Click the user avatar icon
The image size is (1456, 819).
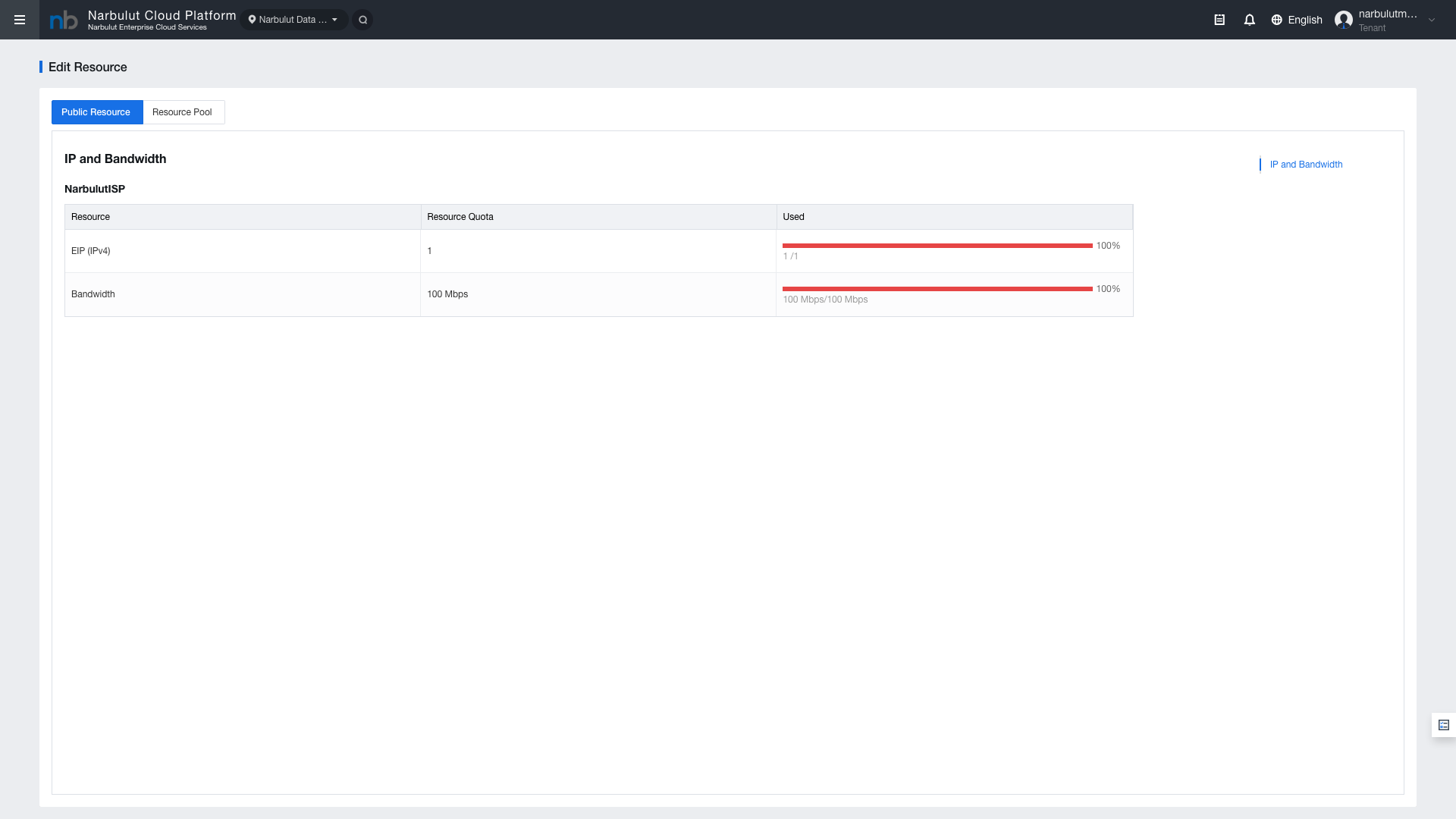pyautogui.click(x=1344, y=20)
